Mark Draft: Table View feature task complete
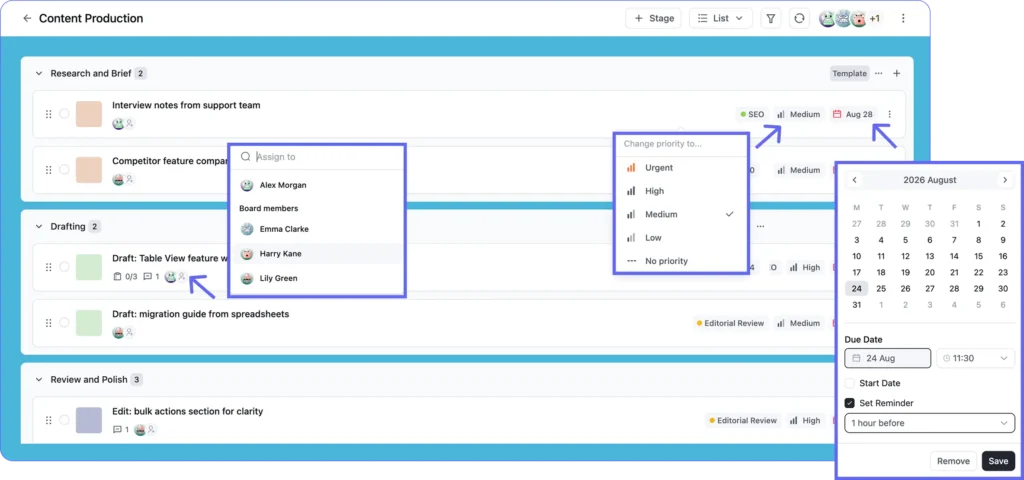Screen dimensions: 1024x480 point(64,266)
